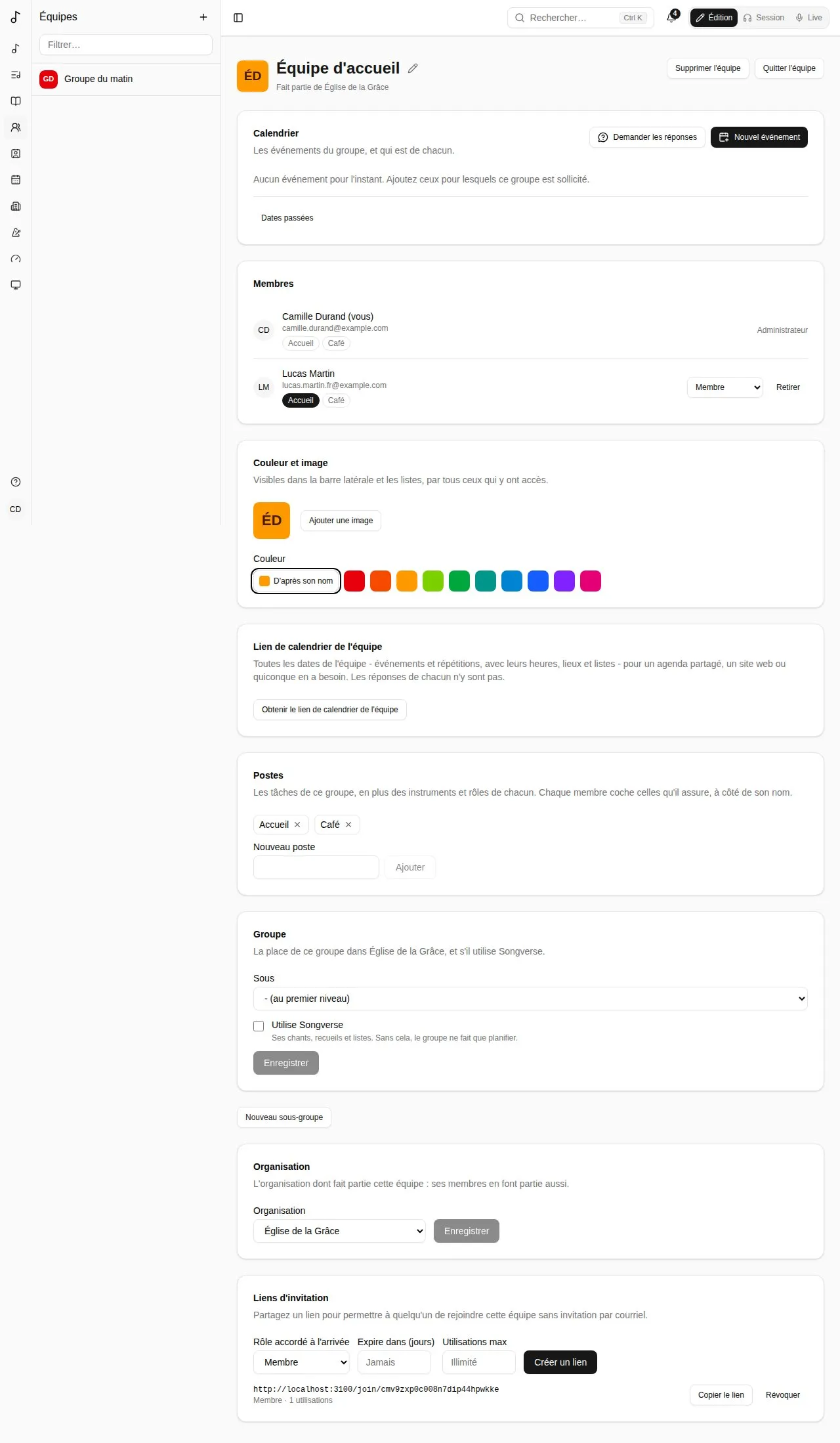
Task: Open notifications bell with badge 4
Action: pos(671,18)
